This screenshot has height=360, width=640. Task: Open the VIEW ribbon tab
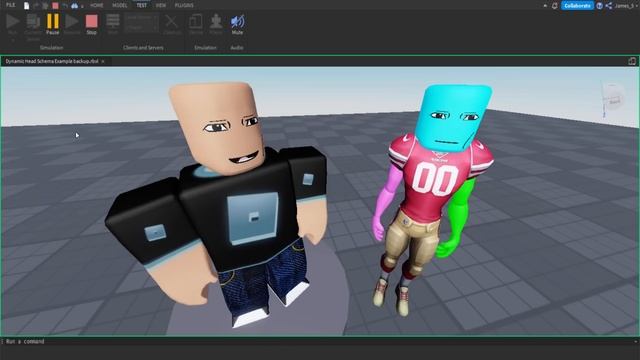[161, 5]
